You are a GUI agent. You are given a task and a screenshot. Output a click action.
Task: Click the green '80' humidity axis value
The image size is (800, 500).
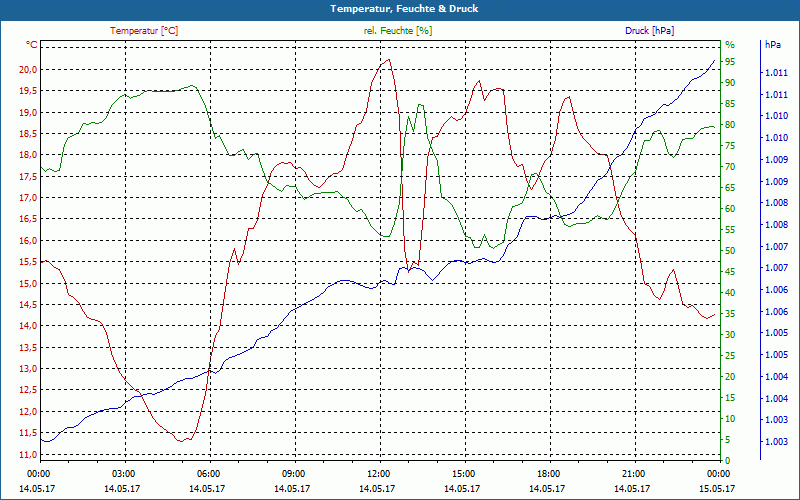(730, 124)
